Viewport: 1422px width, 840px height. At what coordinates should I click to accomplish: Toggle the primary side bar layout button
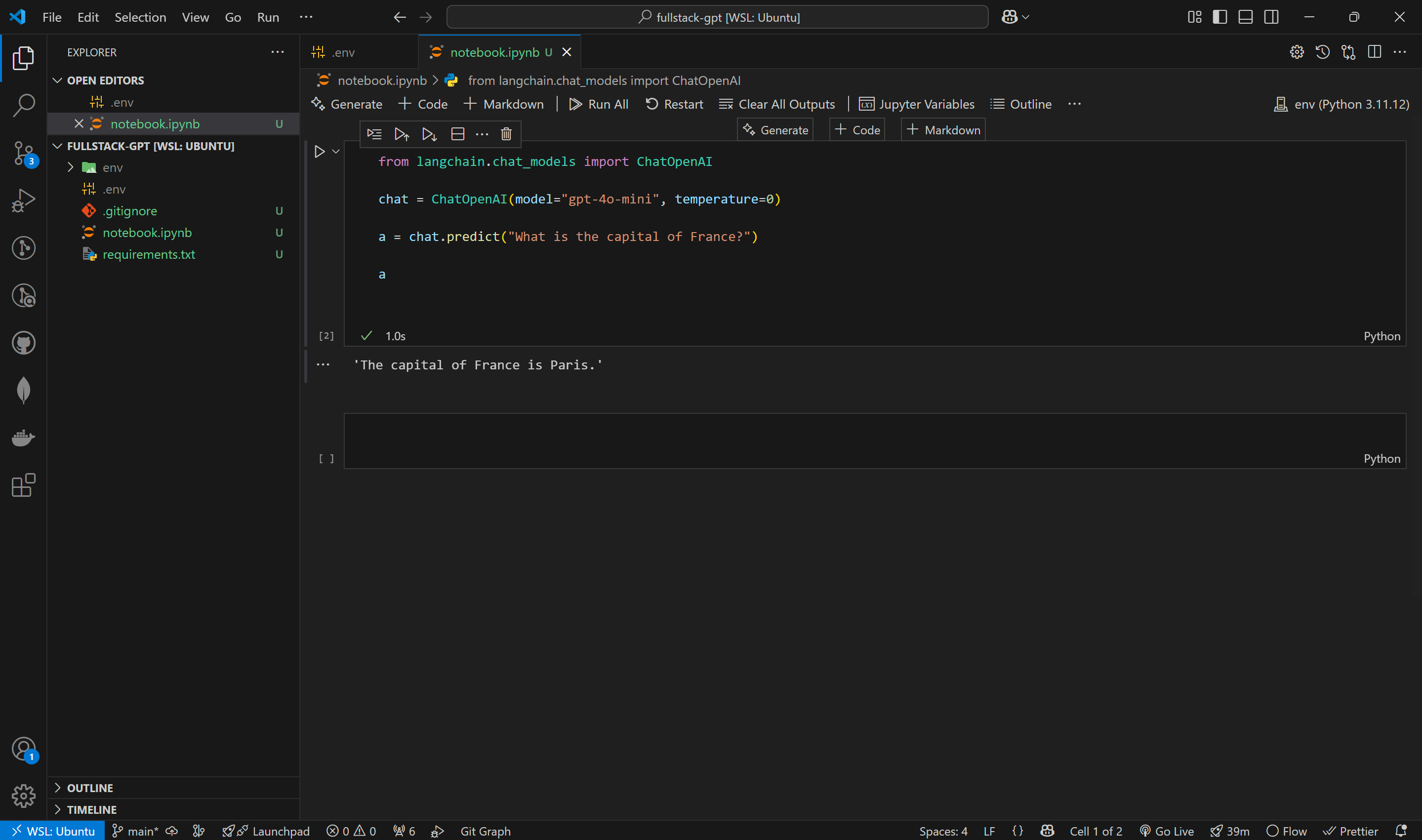pyautogui.click(x=1219, y=17)
